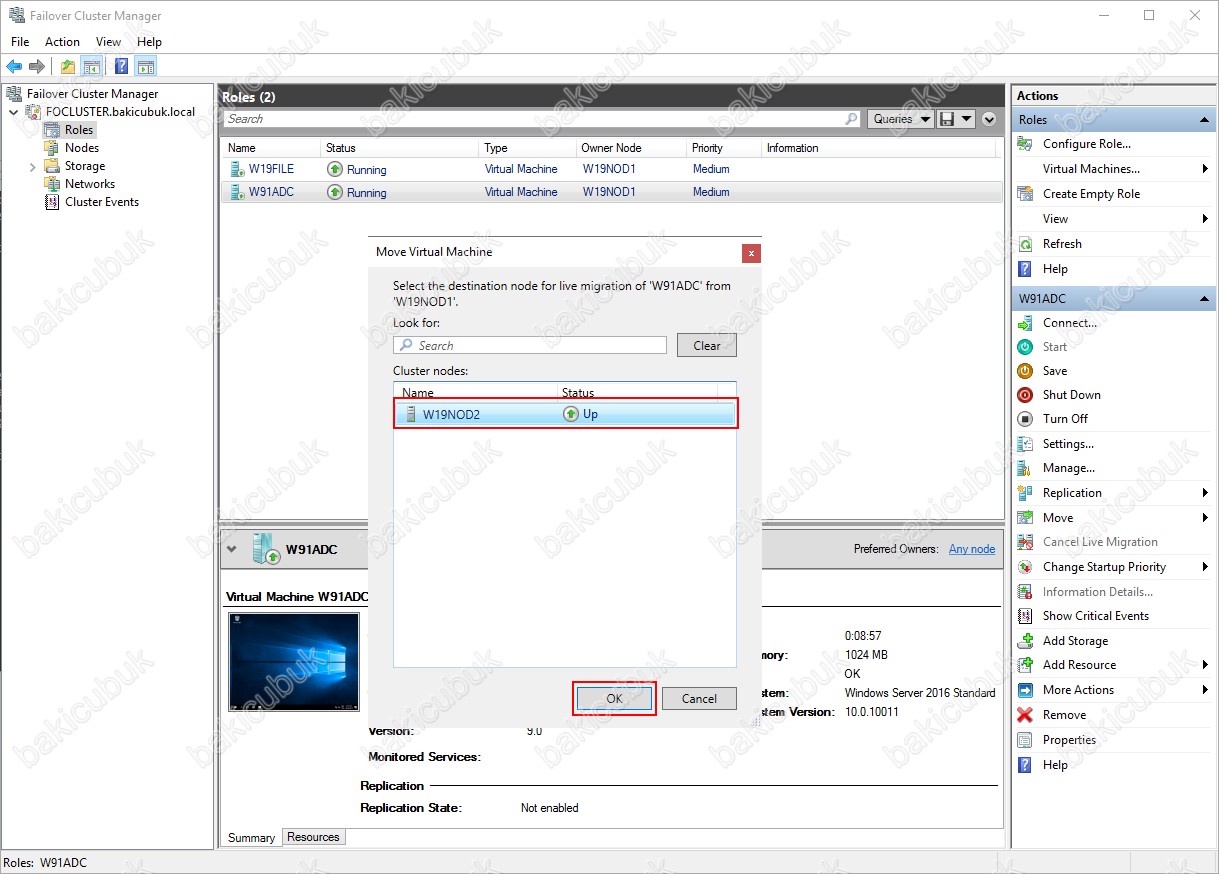Screen dimensions: 1219x874
Task: Click the Save icon in W91ADC actions
Action: tap(1025, 371)
